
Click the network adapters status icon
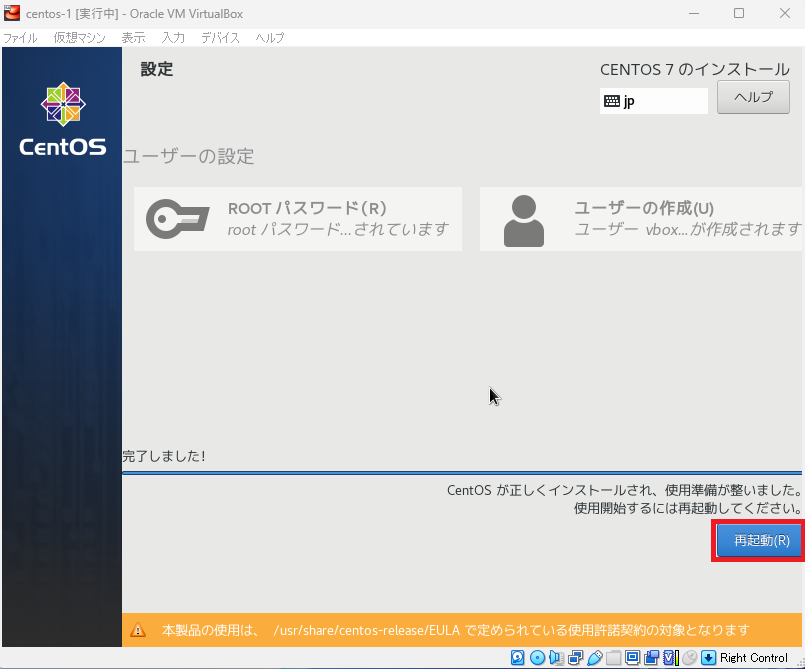tap(576, 658)
